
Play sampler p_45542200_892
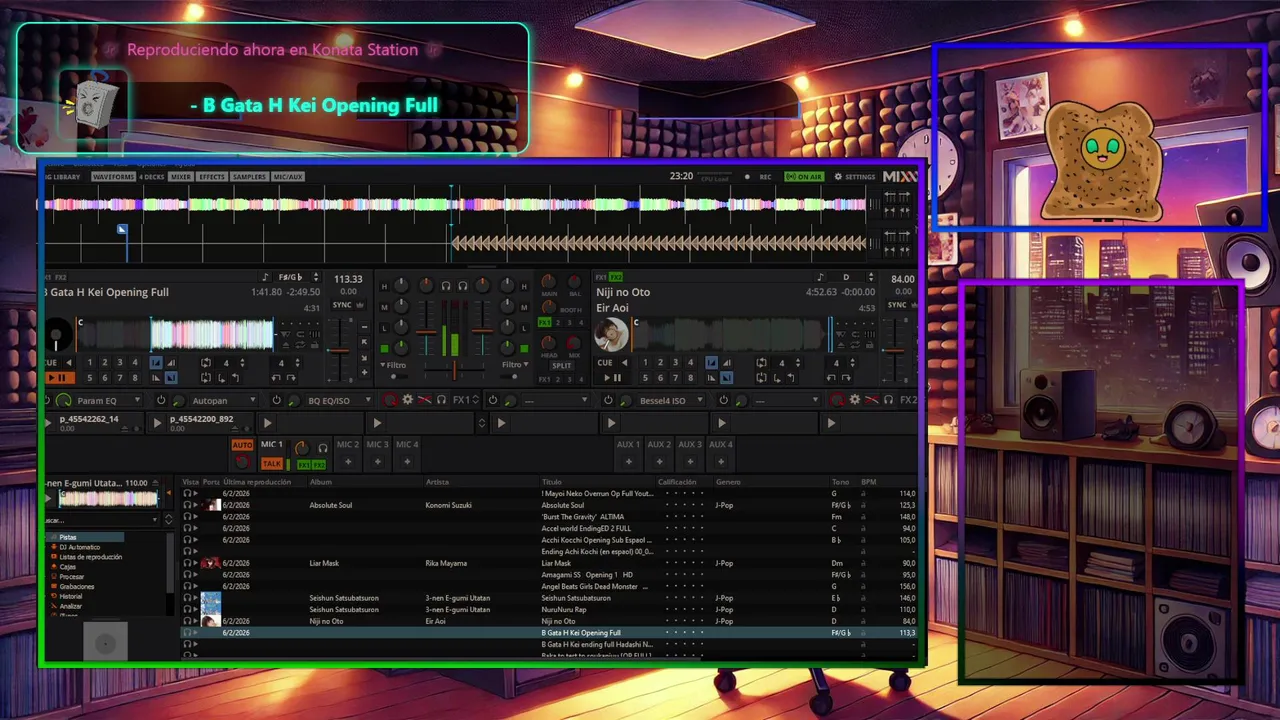click(x=157, y=423)
